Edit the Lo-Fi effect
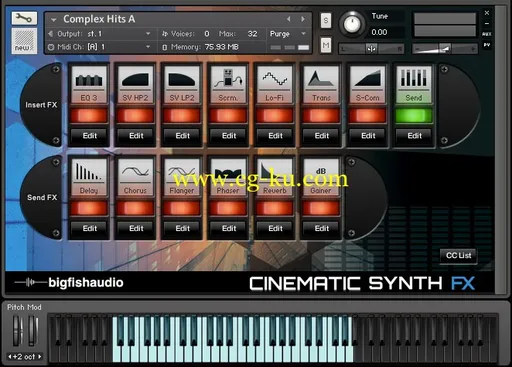 click(x=275, y=136)
